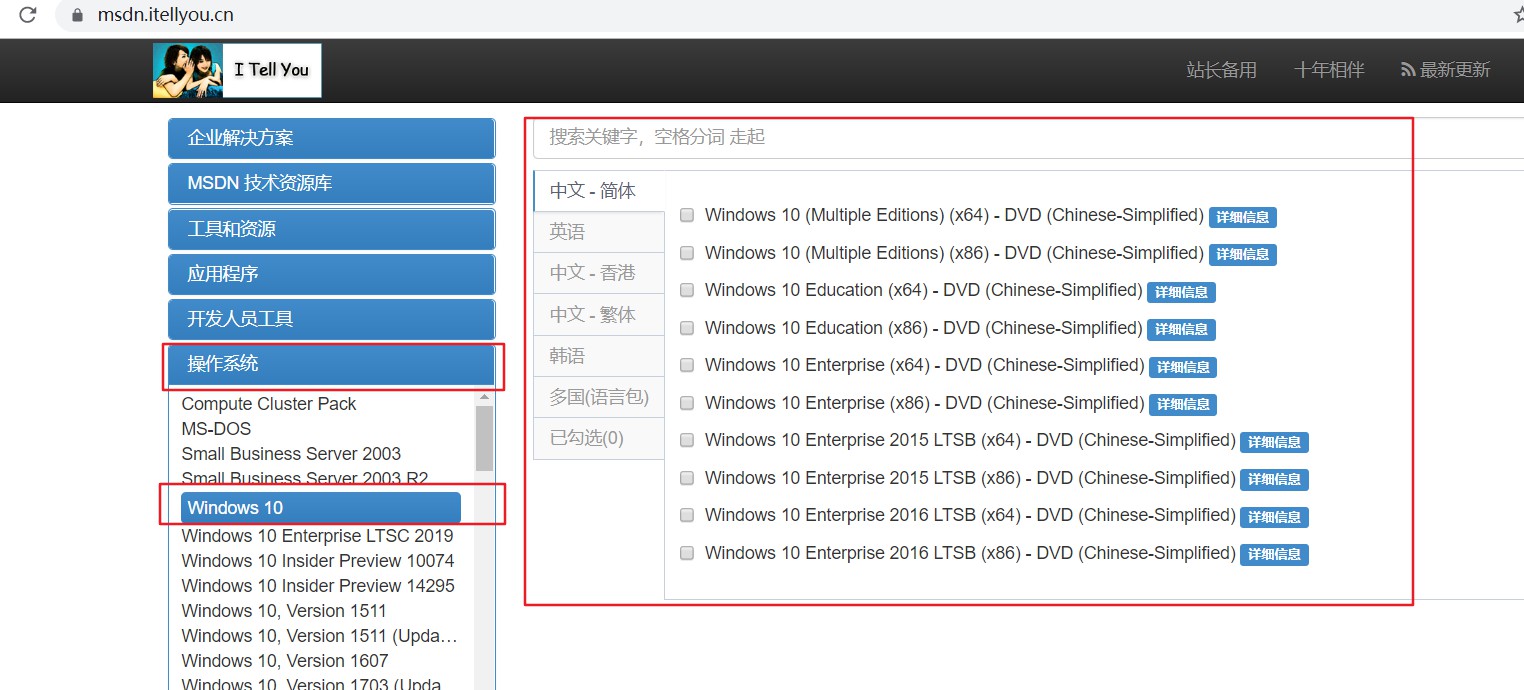This screenshot has width=1524, height=690.
Task: Check Enterprise 2016 LTSB (x86) checkbox
Action: pos(687,553)
